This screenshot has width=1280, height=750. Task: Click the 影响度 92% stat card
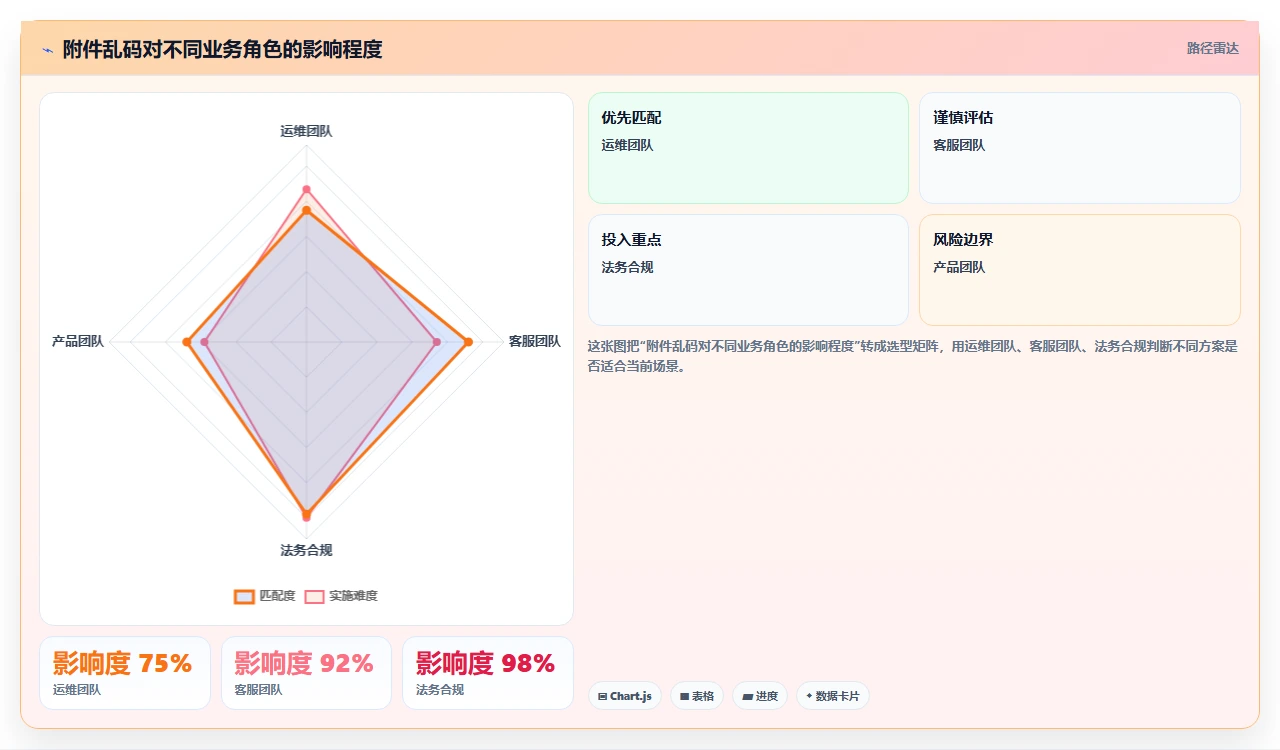tap(306, 673)
